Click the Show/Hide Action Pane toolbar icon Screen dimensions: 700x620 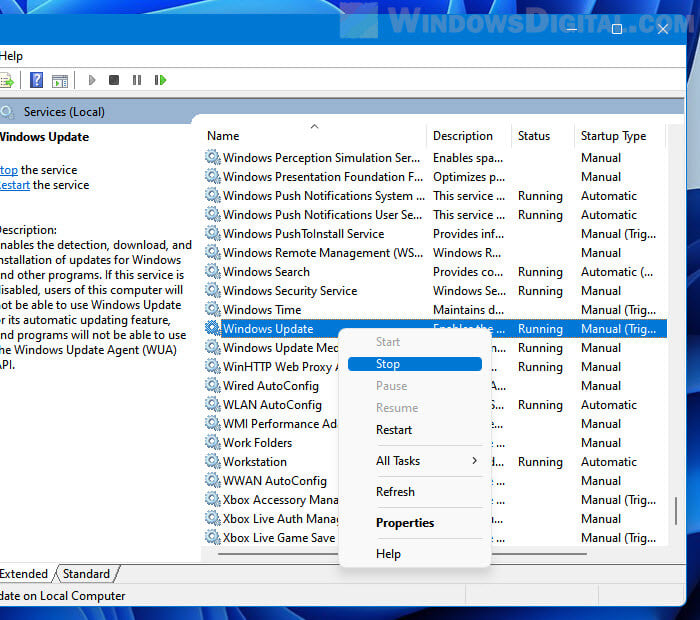click(60, 81)
